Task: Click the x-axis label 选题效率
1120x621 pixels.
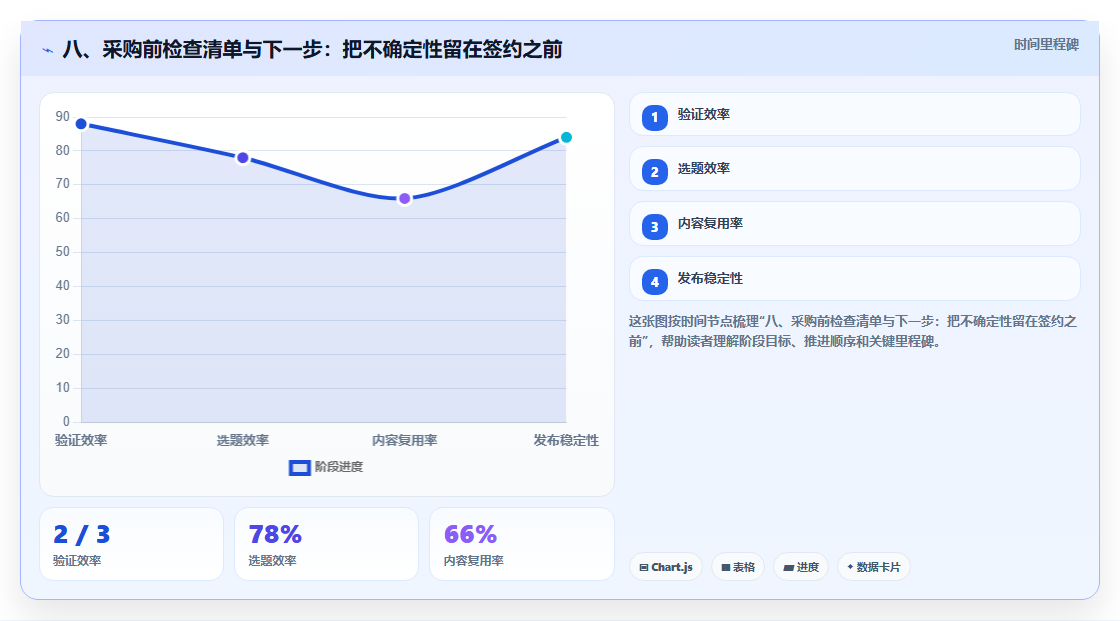Action: coord(243,440)
